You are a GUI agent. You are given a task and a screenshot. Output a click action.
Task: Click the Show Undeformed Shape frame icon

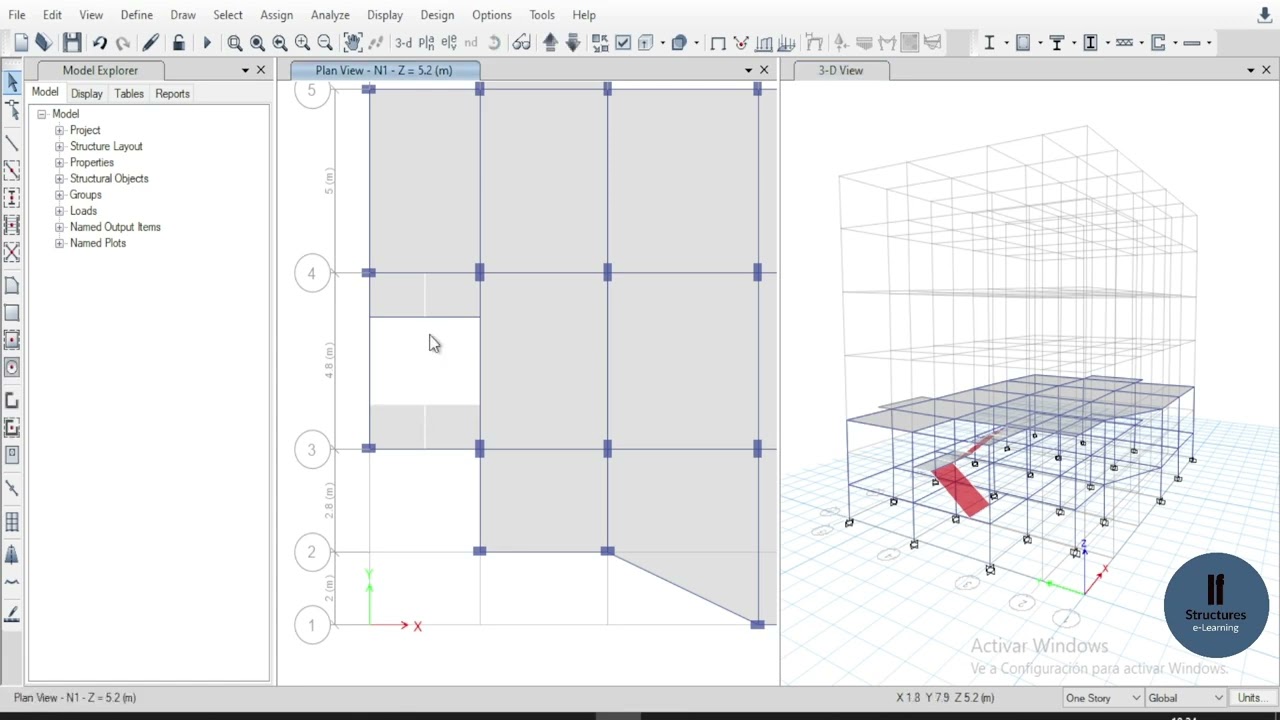coord(718,42)
